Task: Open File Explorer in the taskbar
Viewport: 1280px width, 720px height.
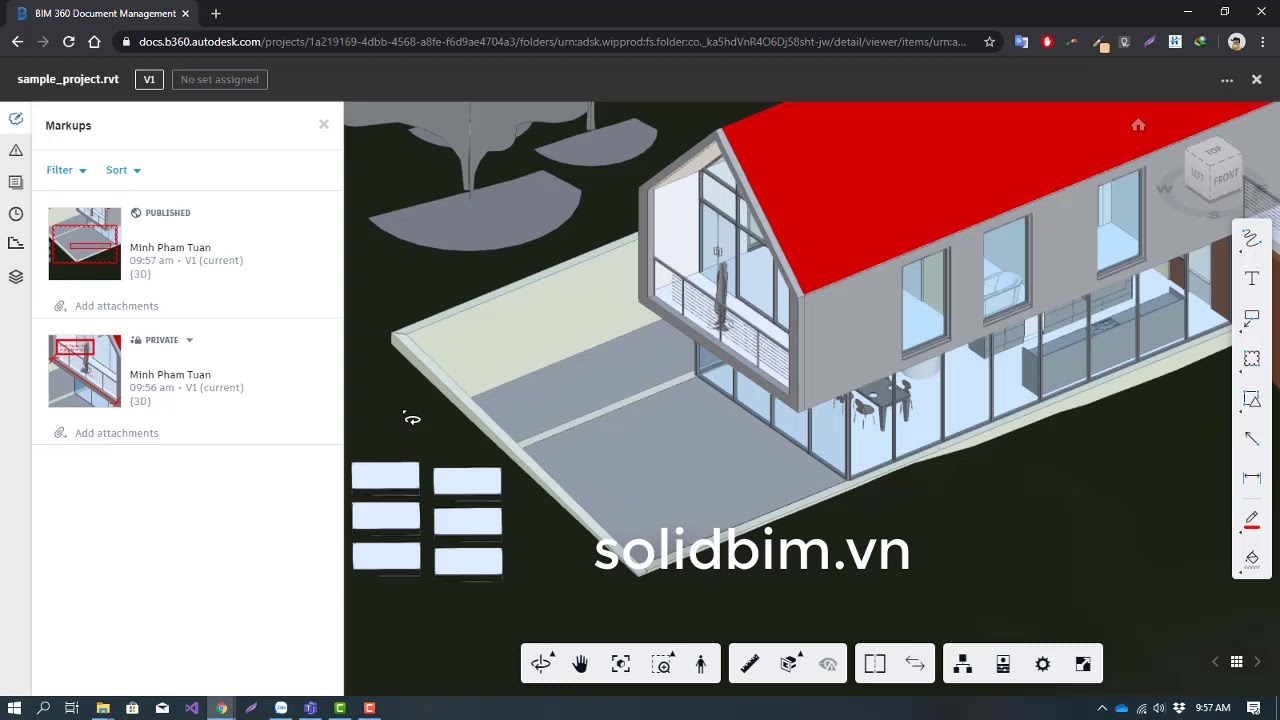Action: point(102,708)
